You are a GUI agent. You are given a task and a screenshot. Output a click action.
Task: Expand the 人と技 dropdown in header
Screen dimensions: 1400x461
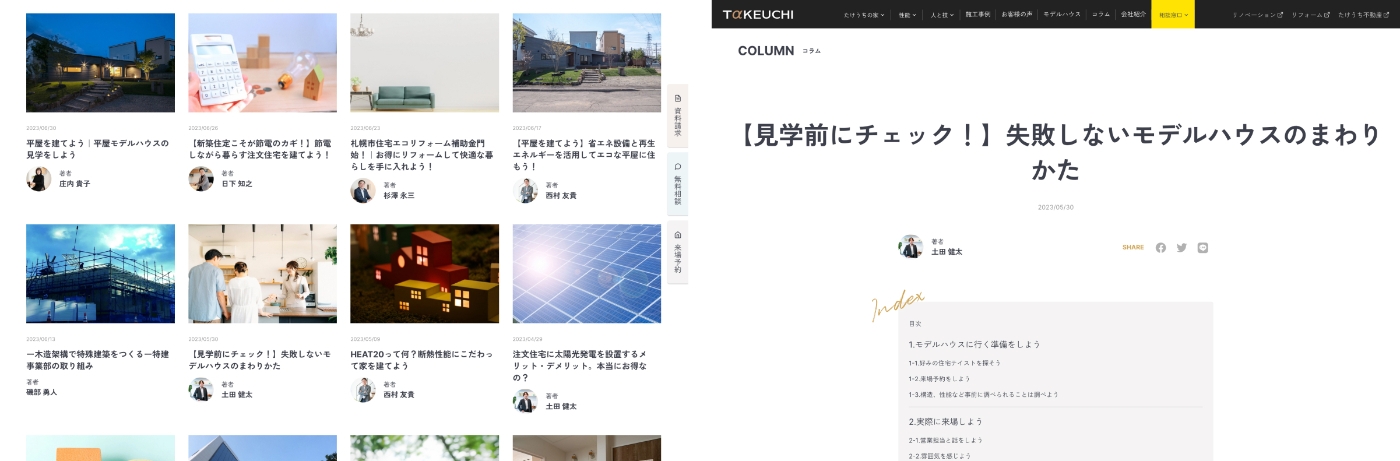[x=942, y=15]
